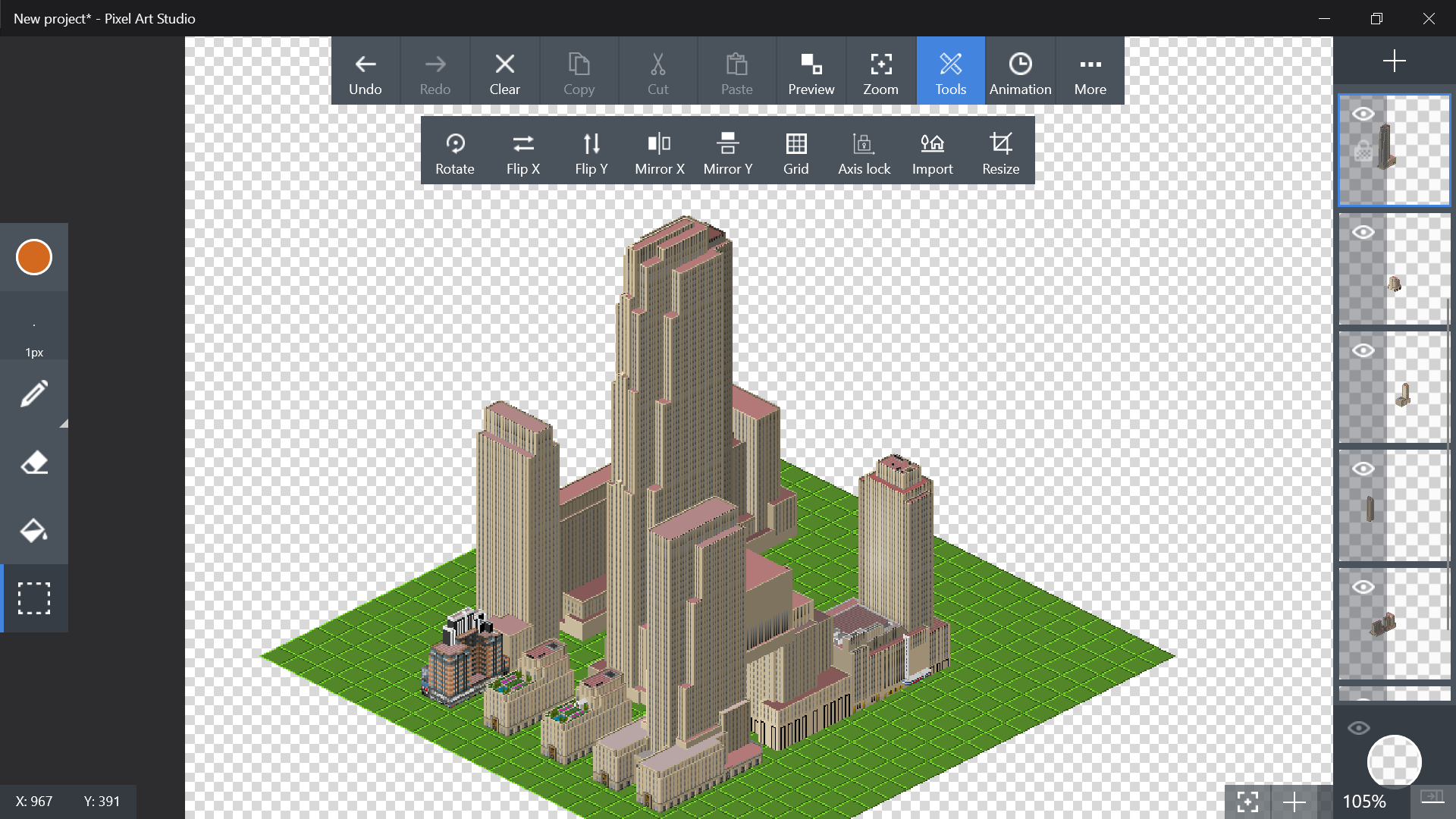The width and height of the screenshot is (1456, 819).
Task: Toggle the background visibility eye icon
Action: click(1359, 728)
